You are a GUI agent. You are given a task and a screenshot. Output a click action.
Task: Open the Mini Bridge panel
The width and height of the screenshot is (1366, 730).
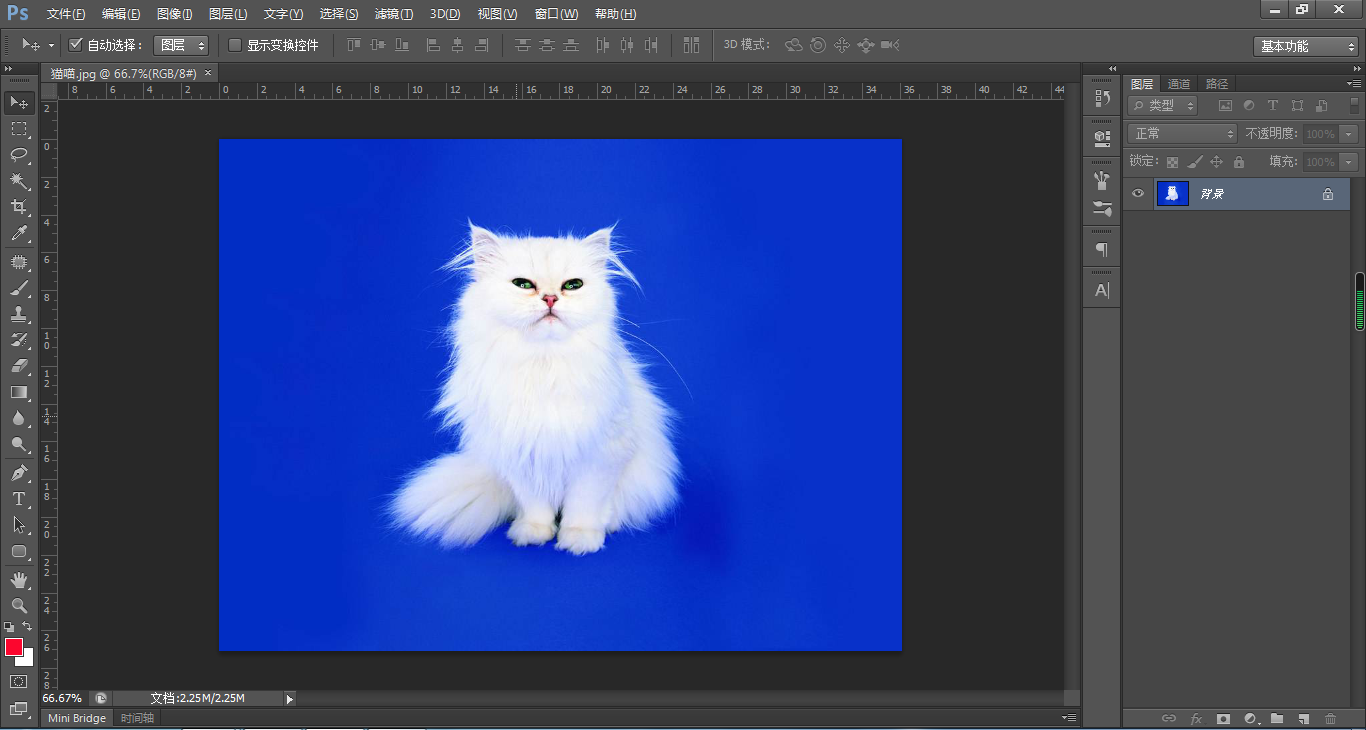point(77,718)
